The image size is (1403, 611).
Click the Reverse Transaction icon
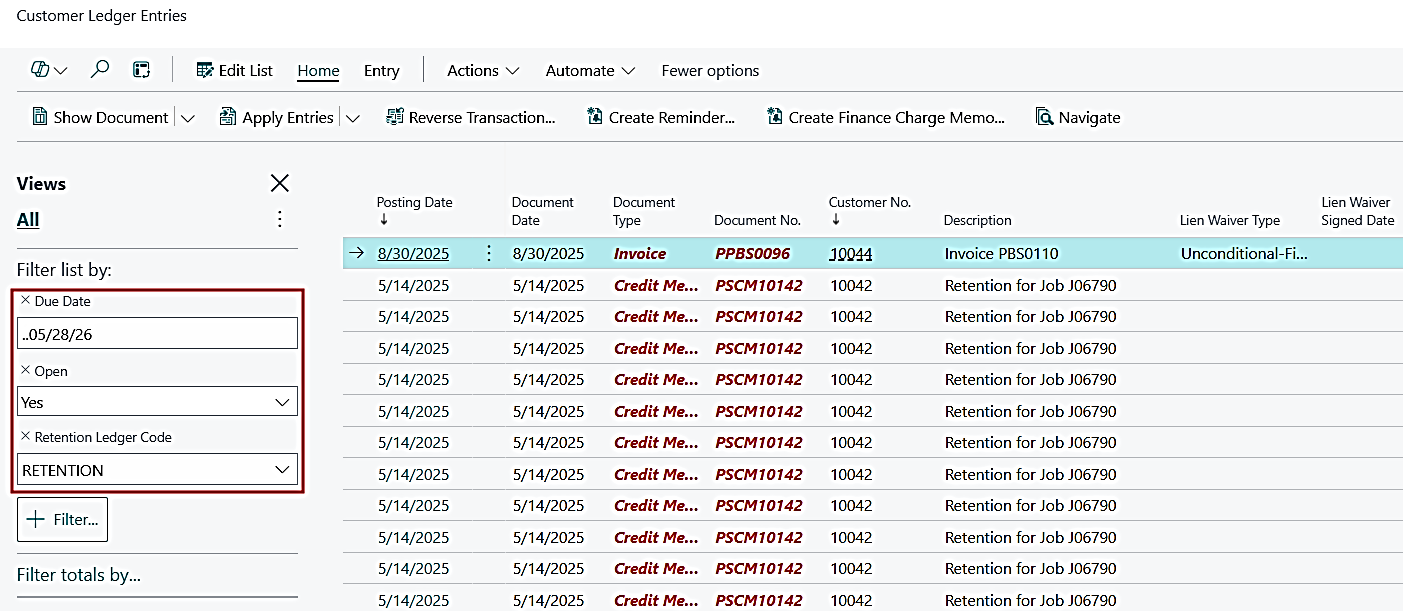click(x=395, y=117)
